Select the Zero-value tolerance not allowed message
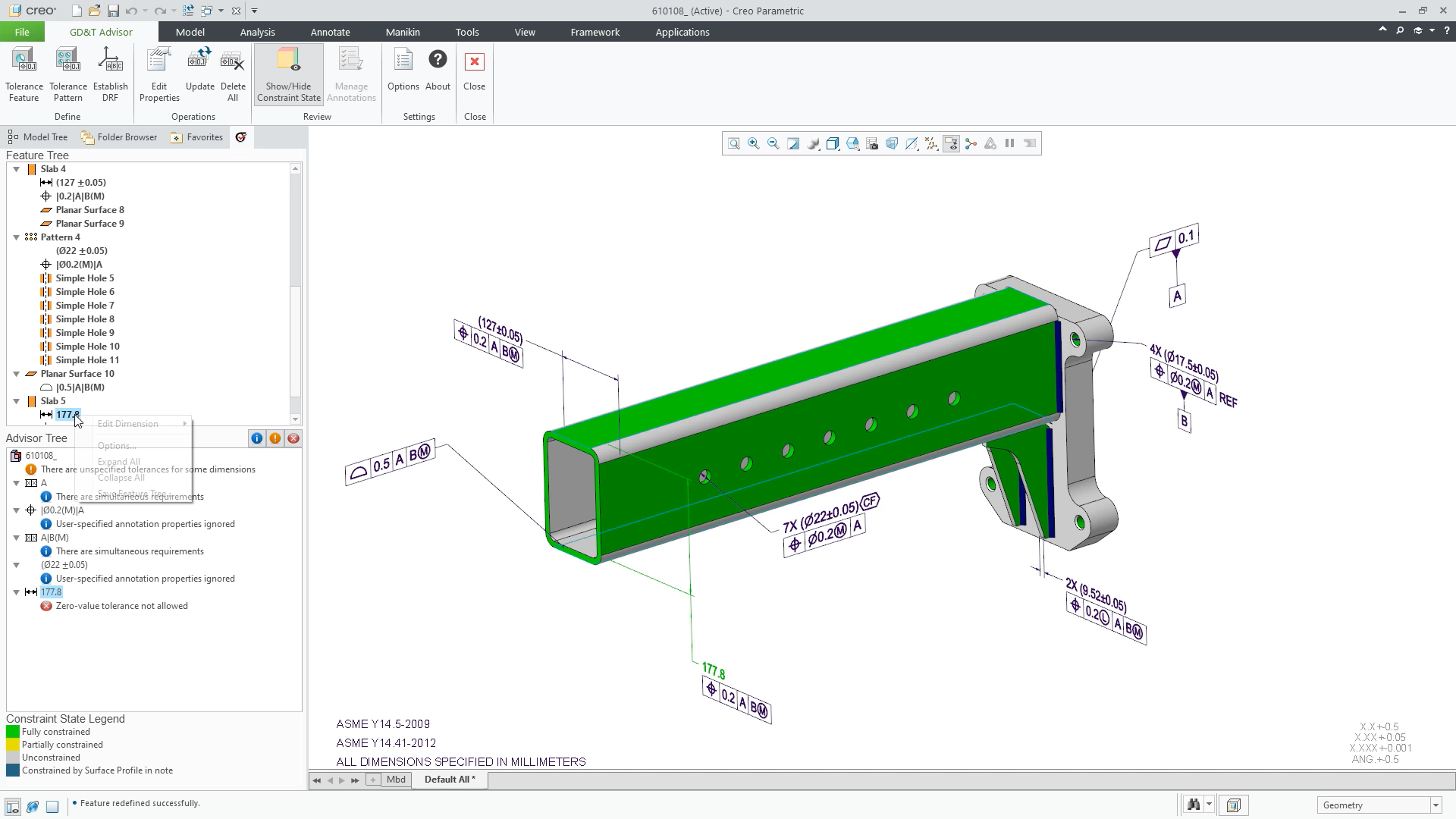The height and width of the screenshot is (819, 1456). point(121,606)
